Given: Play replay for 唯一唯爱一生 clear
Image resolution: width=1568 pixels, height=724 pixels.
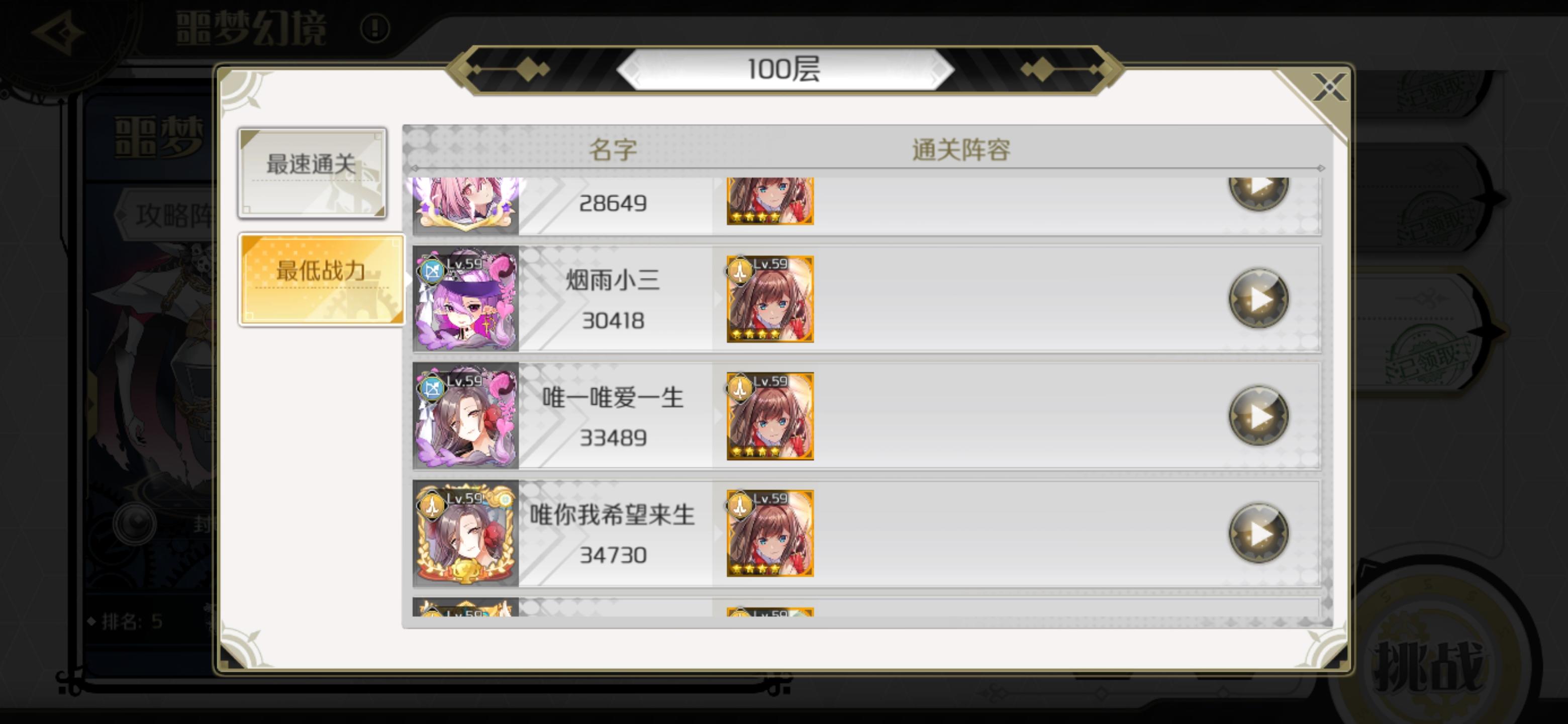Looking at the screenshot, I should [1258, 416].
